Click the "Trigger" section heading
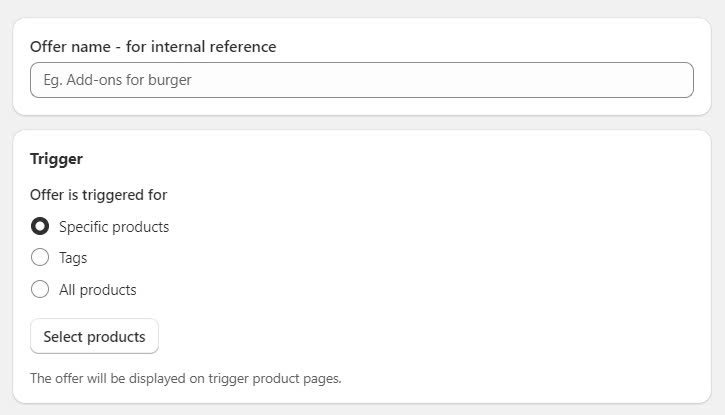This screenshot has height=415, width=725. [x=56, y=159]
